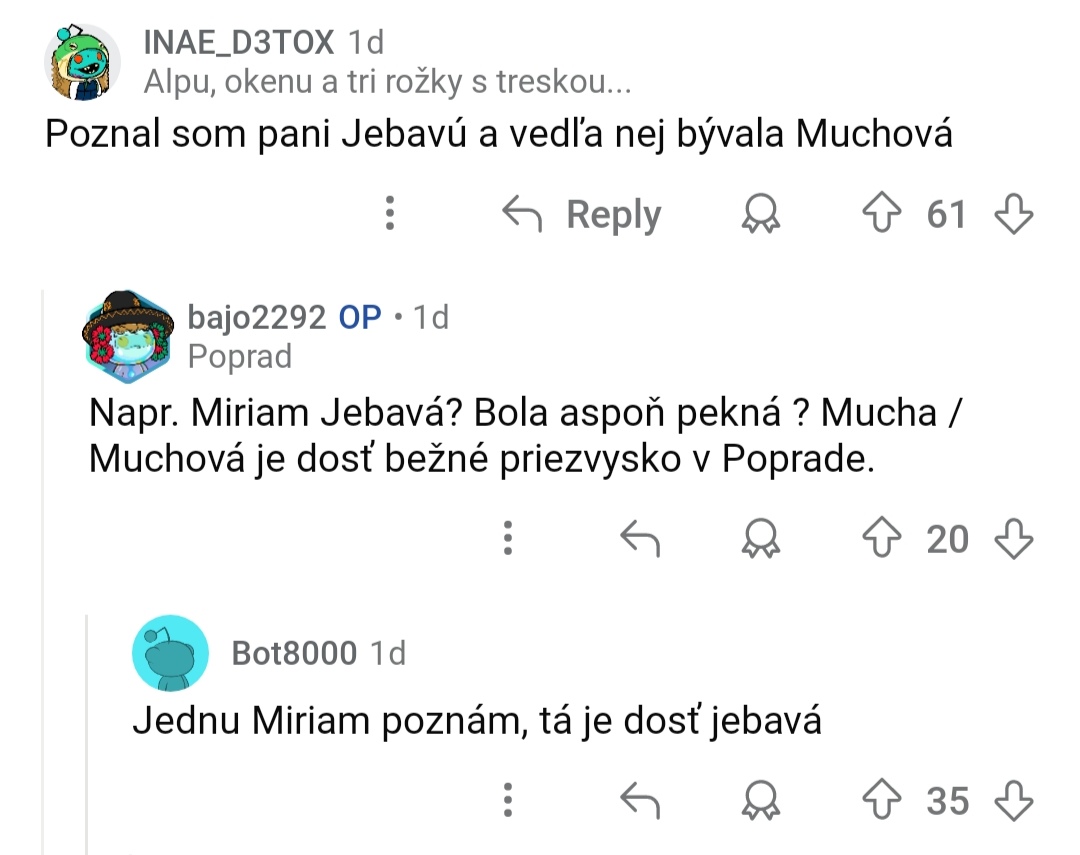The height and width of the screenshot is (855, 1080).
Task: Click Reply on INAE_D3TOX's comment
Action: coord(582,214)
